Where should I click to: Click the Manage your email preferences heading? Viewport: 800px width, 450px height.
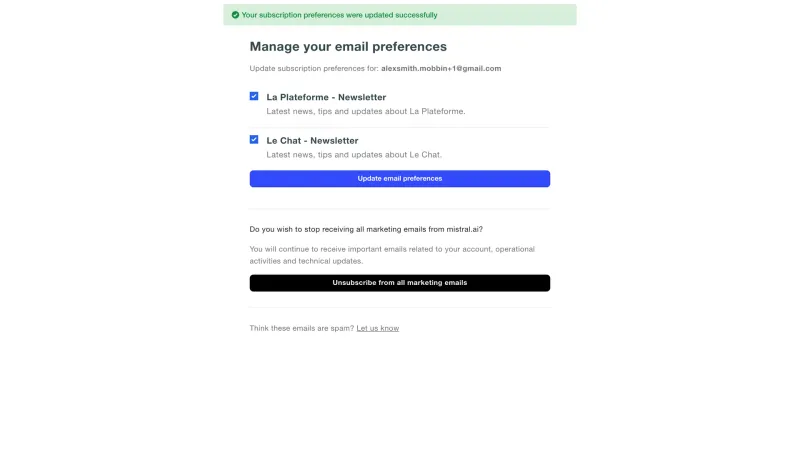click(x=348, y=46)
